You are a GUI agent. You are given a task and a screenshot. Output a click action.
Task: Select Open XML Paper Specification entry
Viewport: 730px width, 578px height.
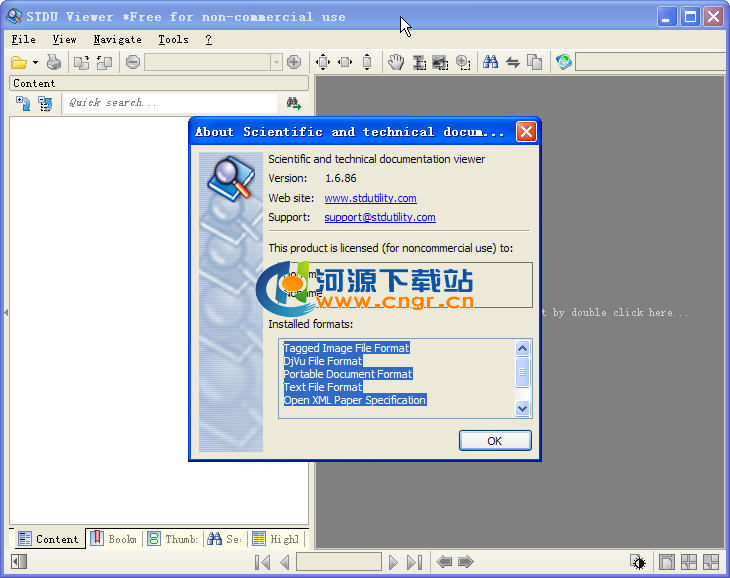point(355,400)
